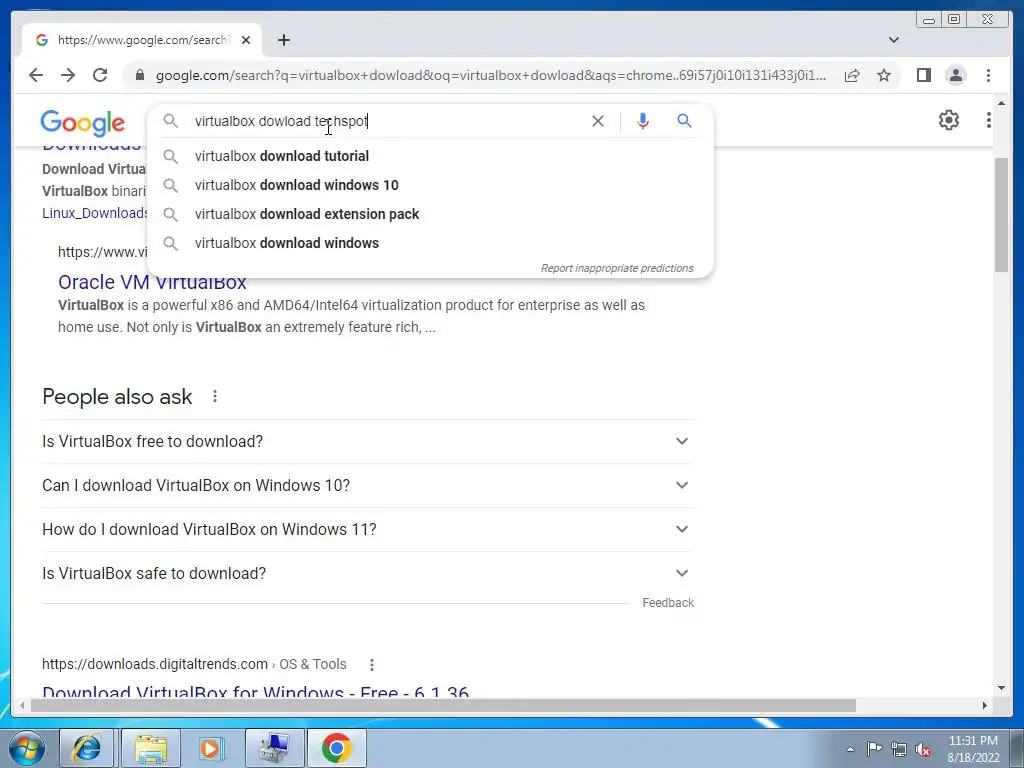This screenshot has height=768, width=1024.
Task: Click Report inappropriate predictions
Action: 616,268
